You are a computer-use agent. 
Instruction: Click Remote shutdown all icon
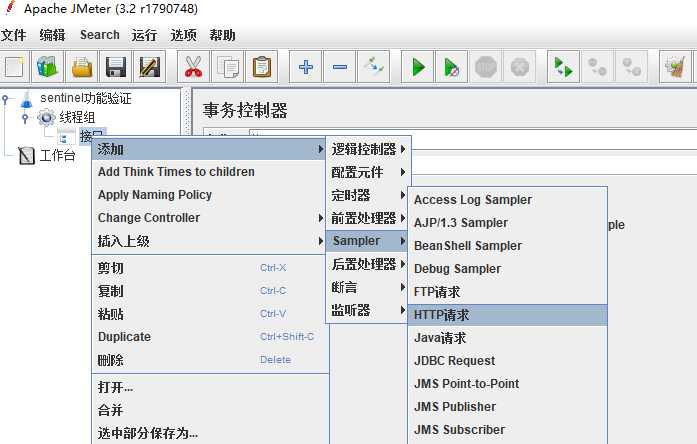[x=631, y=67]
